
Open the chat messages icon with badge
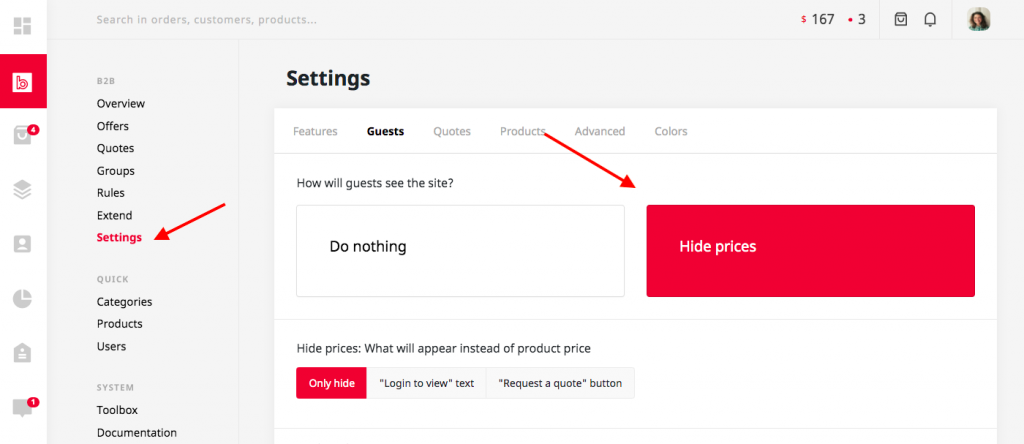(x=23, y=407)
